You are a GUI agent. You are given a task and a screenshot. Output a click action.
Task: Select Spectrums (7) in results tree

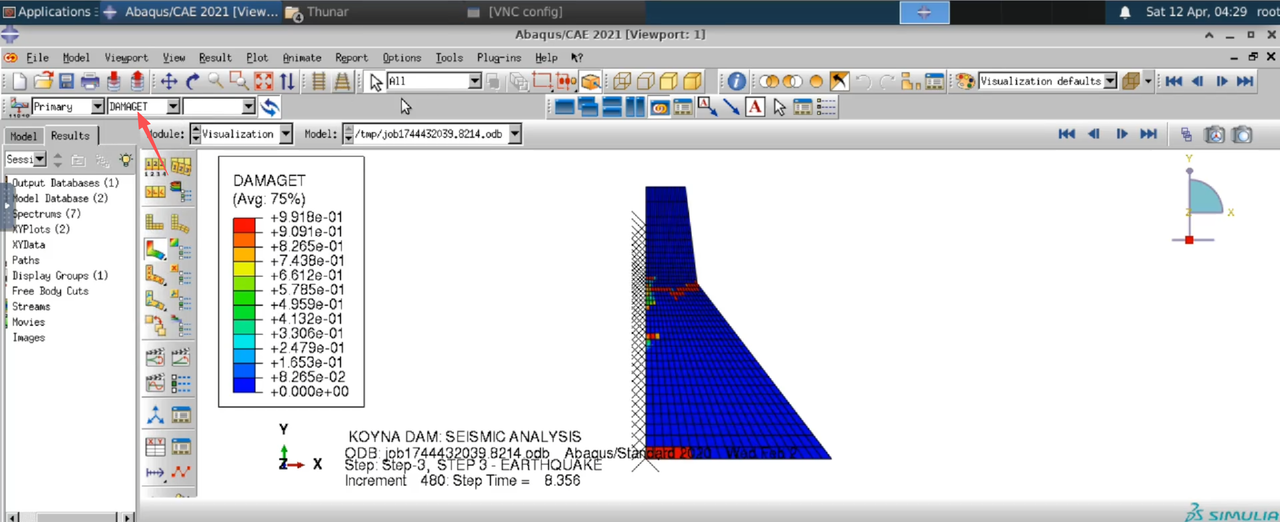click(x=46, y=214)
